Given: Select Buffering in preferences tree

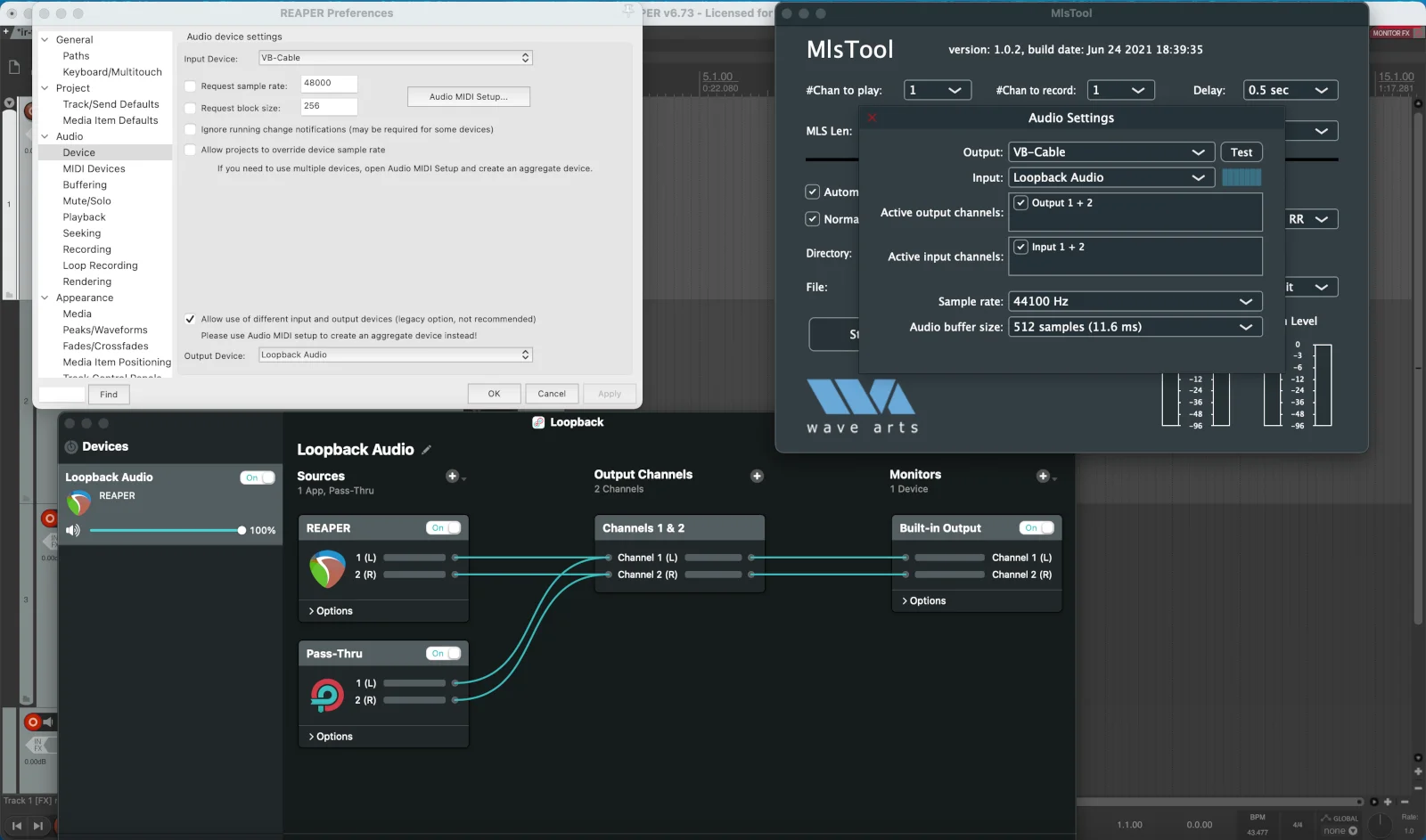Looking at the screenshot, I should pyautogui.click(x=85, y=184).
